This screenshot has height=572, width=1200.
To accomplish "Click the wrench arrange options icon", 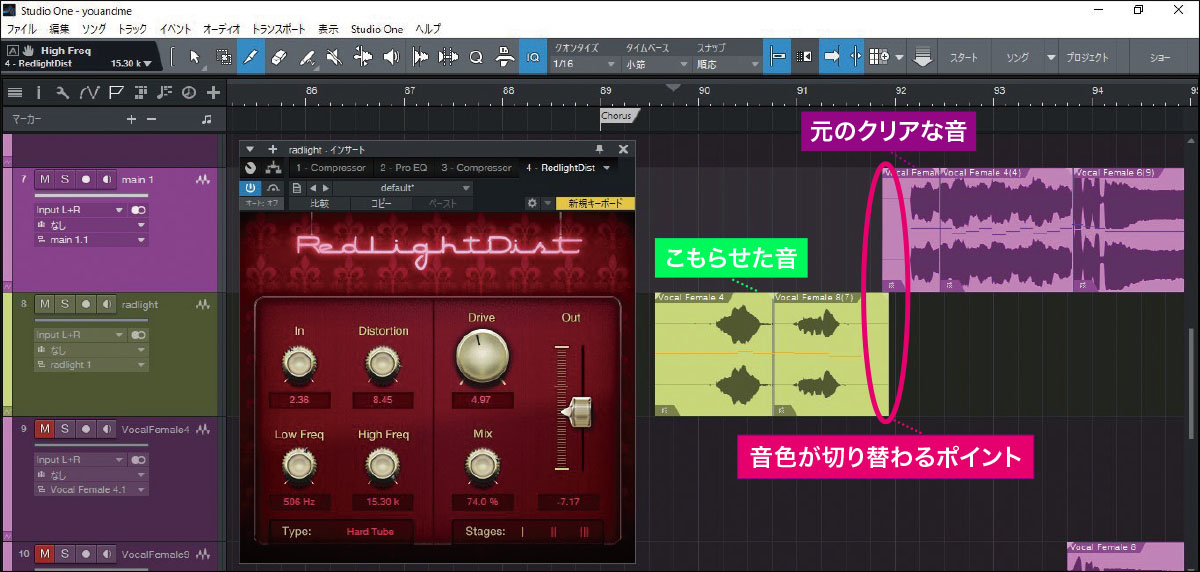I will pos(63,93).
